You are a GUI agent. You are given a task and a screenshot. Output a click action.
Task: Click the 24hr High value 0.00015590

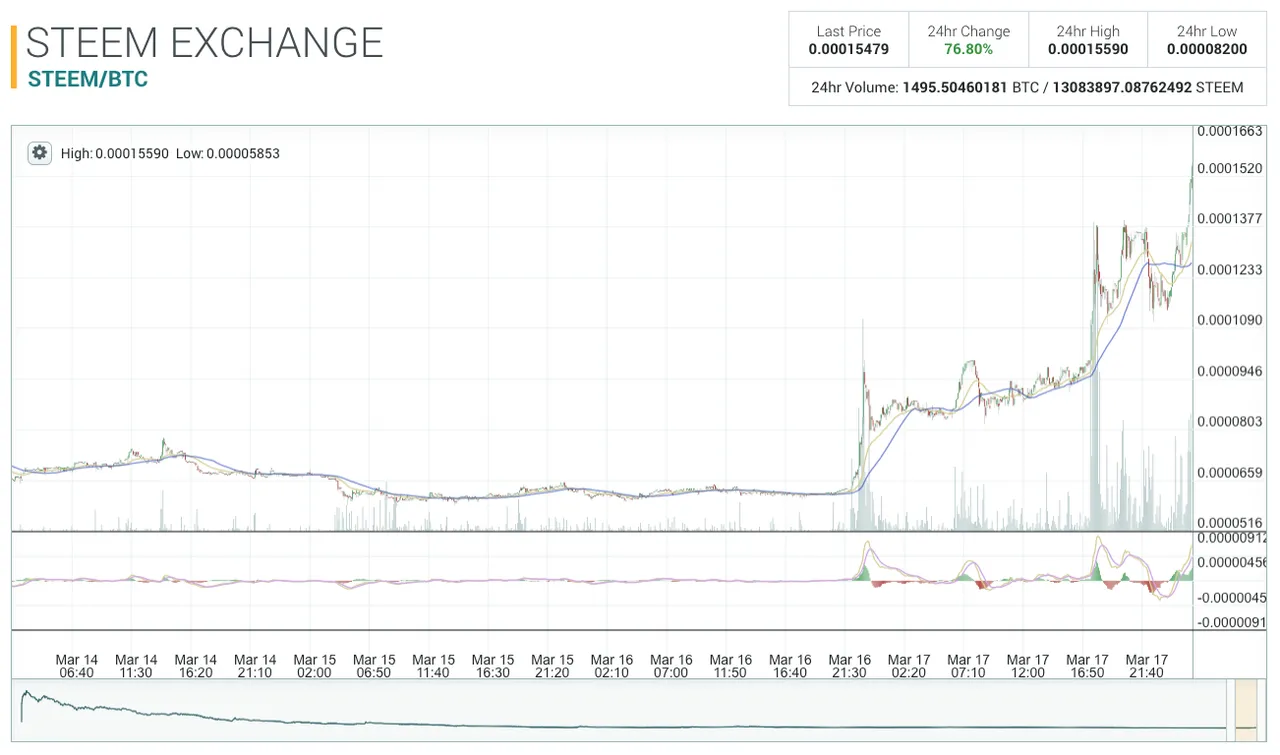point(1088,49)
